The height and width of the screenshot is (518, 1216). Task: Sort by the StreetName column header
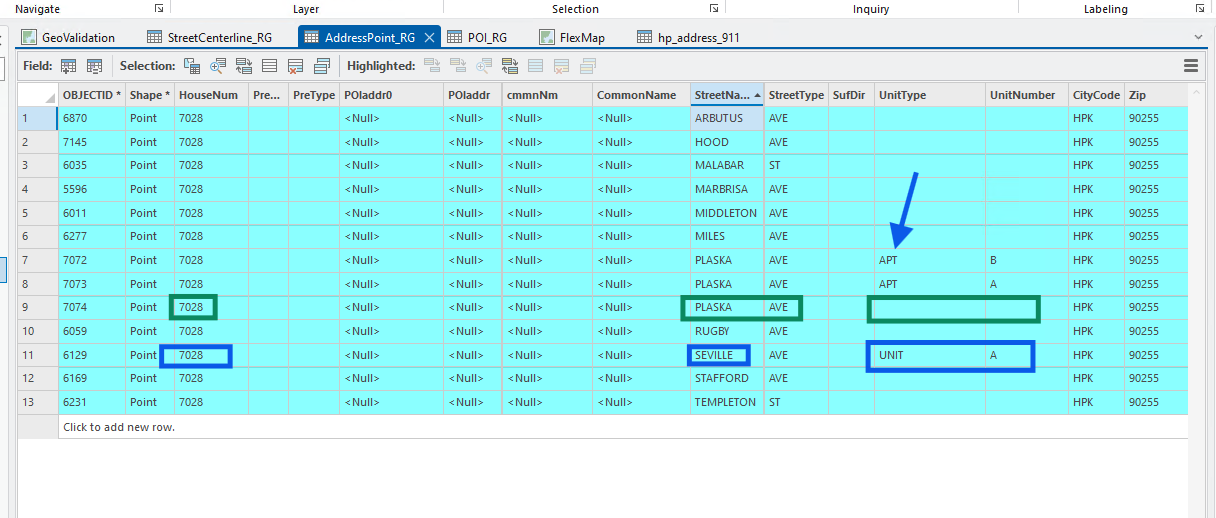coord(722,95)
